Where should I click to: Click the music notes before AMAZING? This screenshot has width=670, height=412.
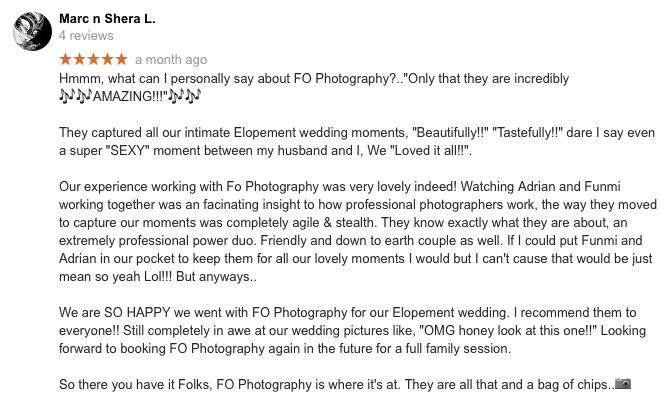[76, 96]
